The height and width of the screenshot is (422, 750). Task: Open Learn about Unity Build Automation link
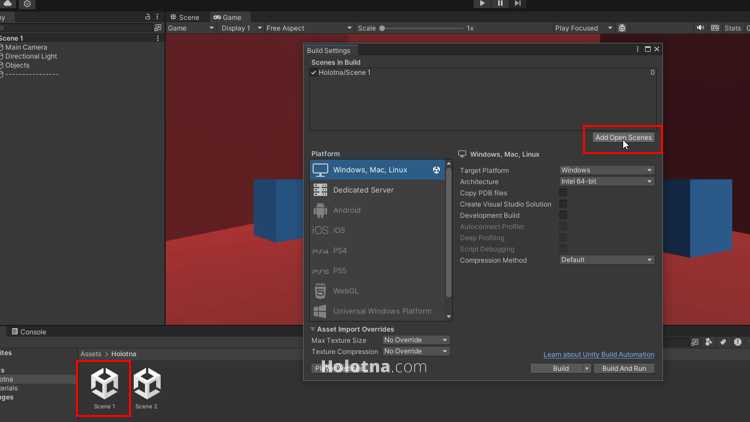pyautogui.click(x=599, y=355)
